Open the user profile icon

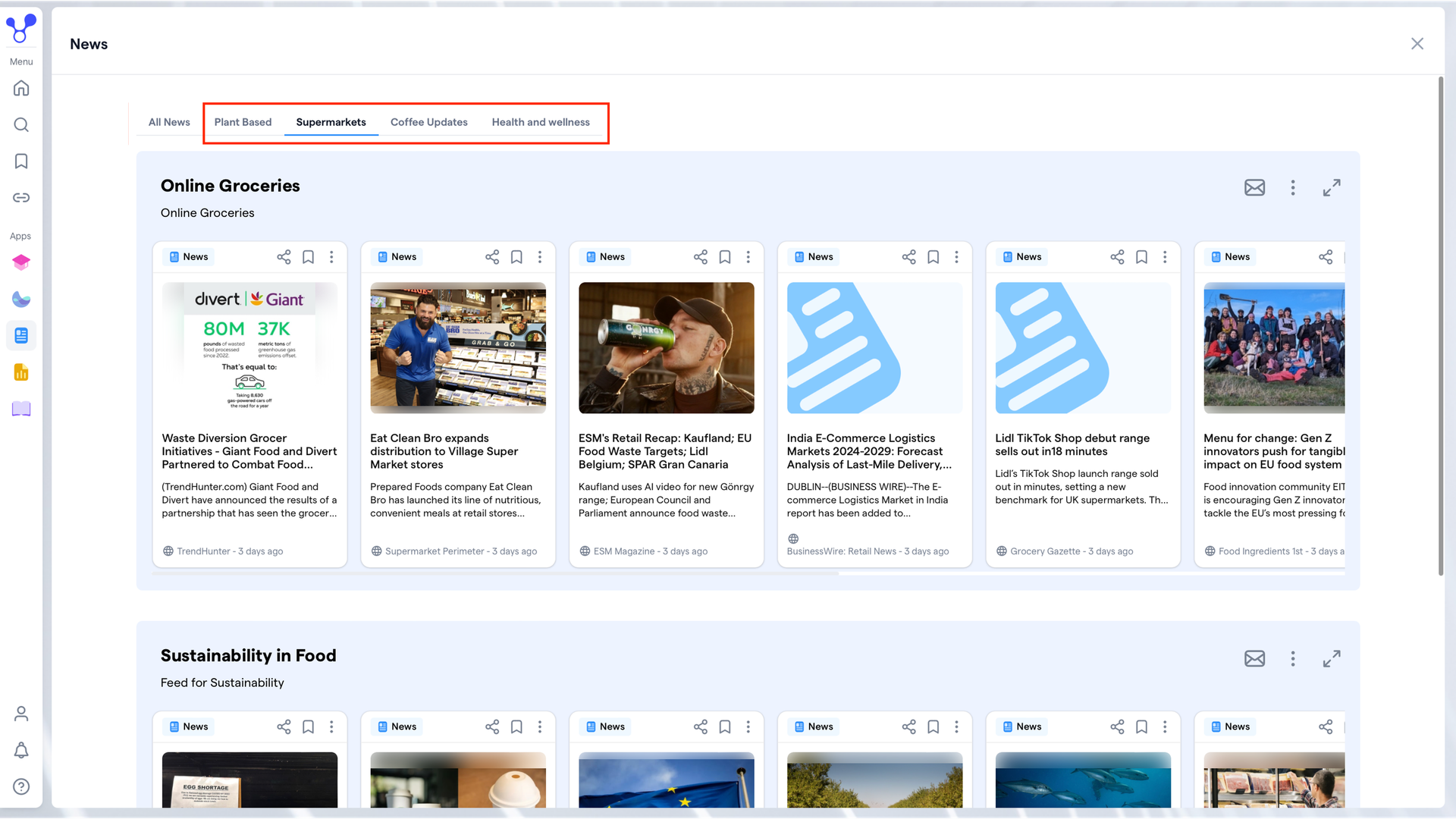[21, 714]
